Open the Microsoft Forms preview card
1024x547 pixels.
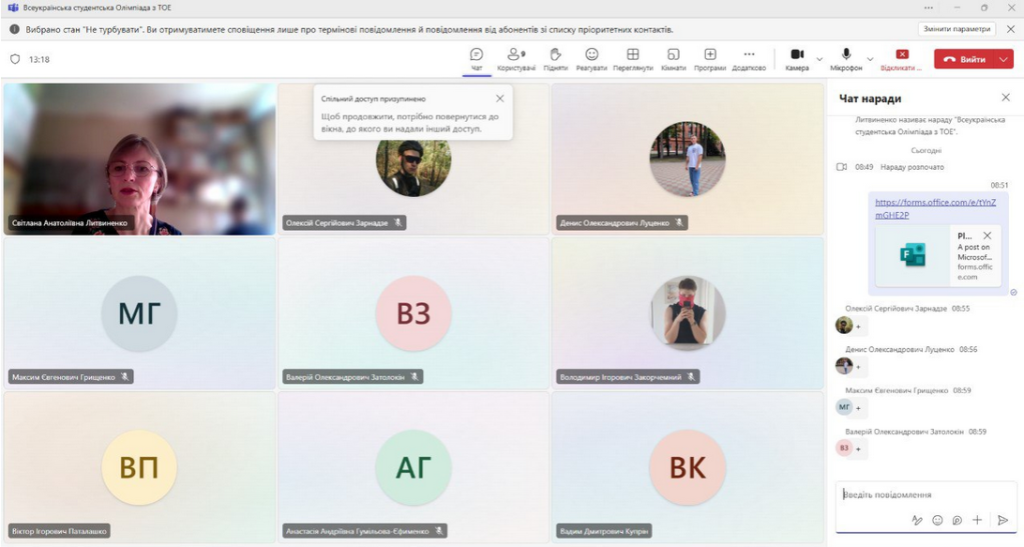pos(938,256)
